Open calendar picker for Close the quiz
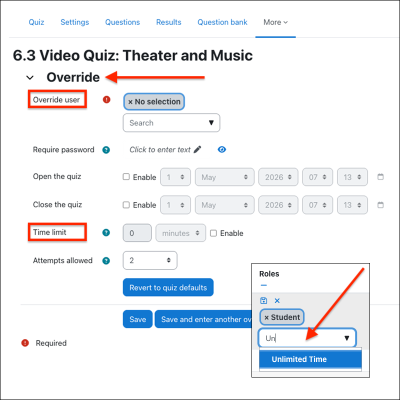Screen dimensions: 400x400 point(380,205)
